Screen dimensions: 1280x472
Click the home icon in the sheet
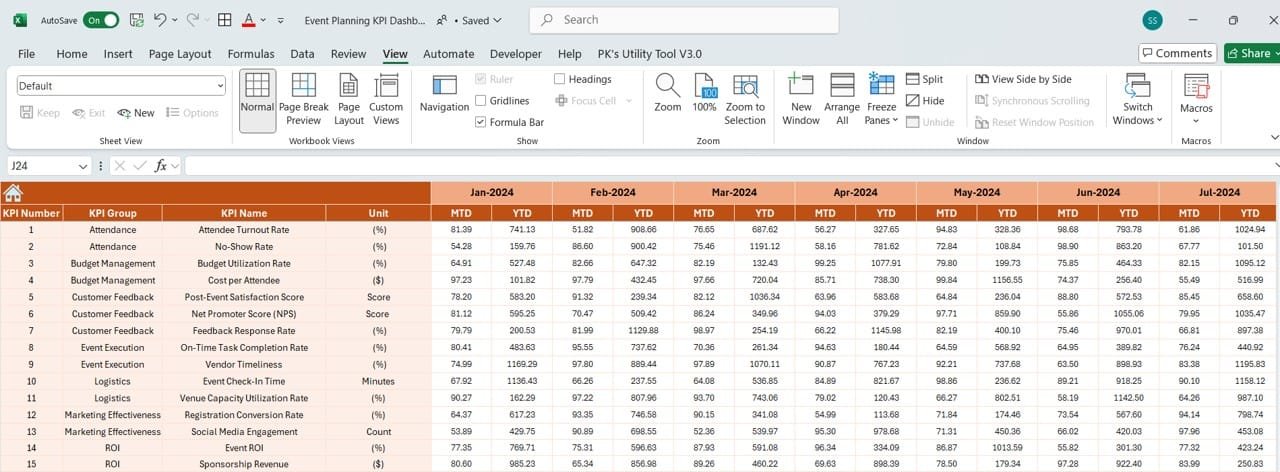[14, 193]
